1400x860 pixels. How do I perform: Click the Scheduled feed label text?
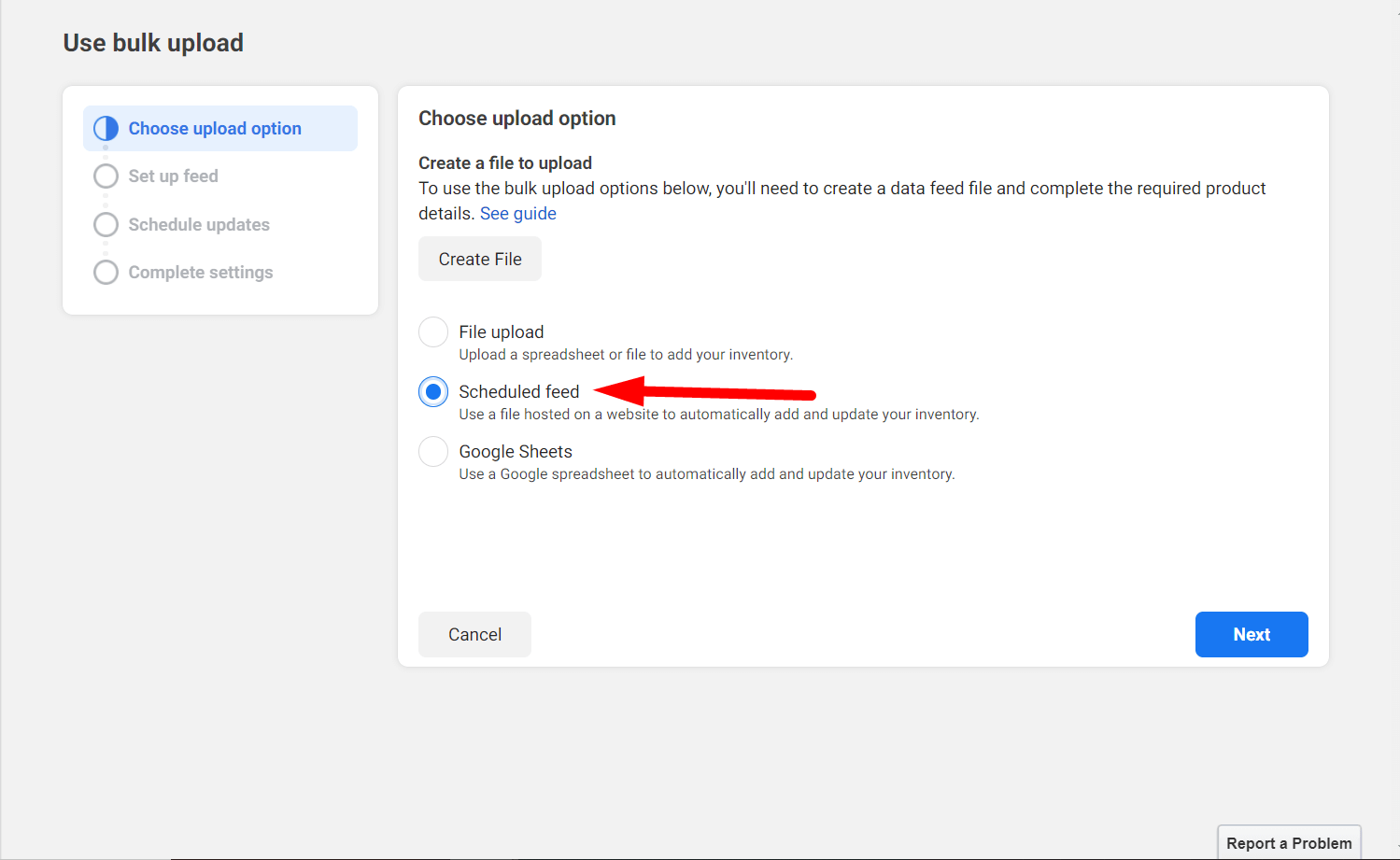(519, 391)
